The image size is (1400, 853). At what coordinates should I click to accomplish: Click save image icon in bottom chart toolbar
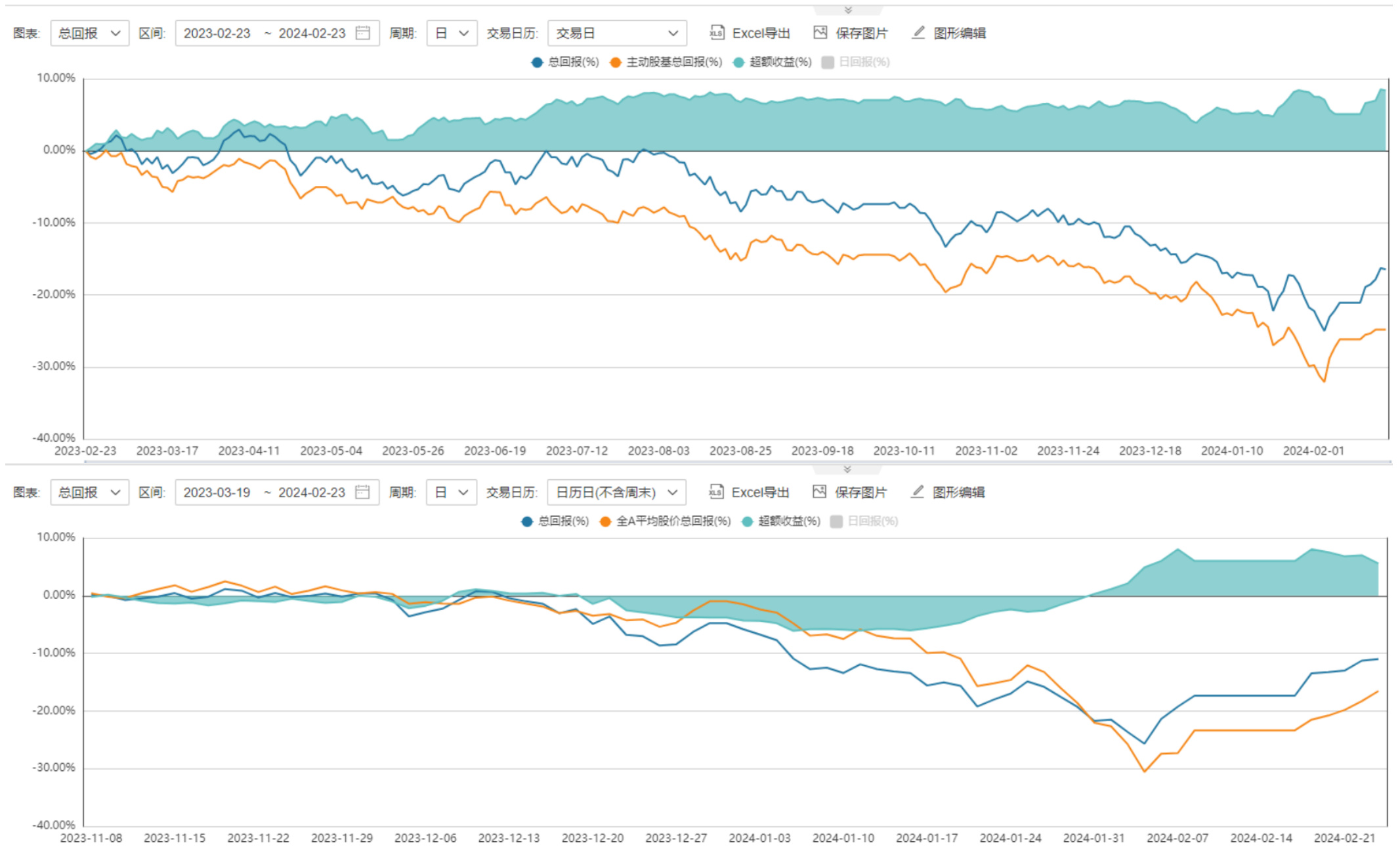[819, 492]
